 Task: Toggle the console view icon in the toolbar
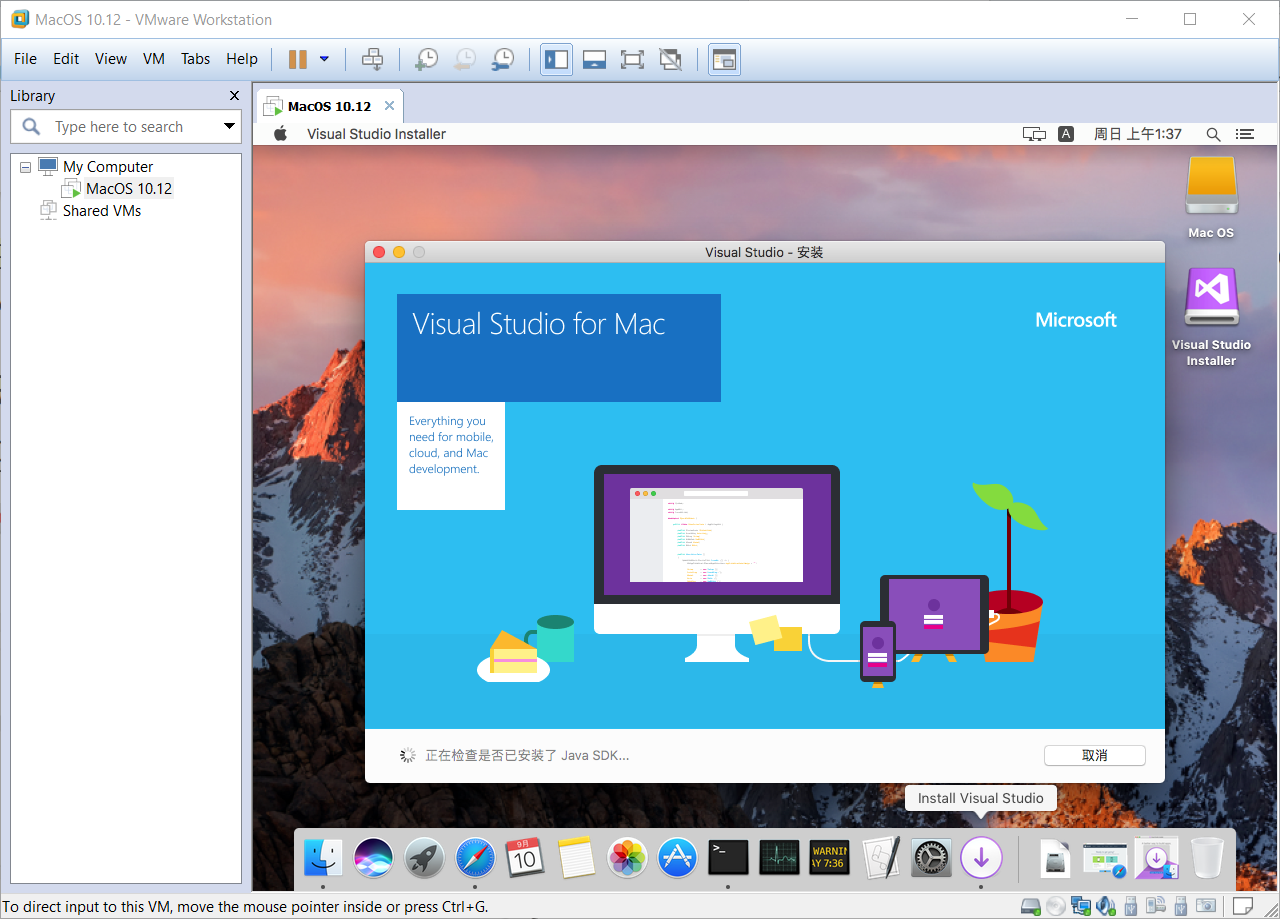pos(724,59)
